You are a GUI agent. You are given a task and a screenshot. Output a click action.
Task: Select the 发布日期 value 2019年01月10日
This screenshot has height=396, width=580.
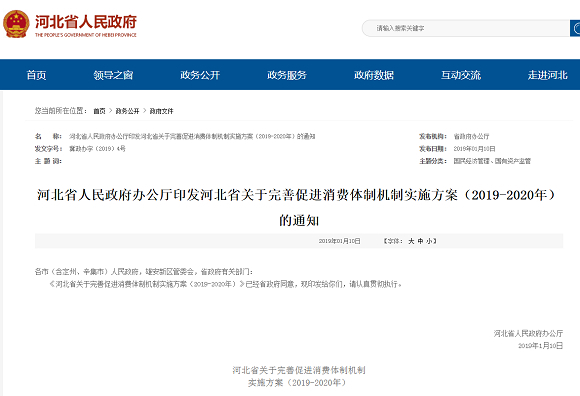(474, 149)
